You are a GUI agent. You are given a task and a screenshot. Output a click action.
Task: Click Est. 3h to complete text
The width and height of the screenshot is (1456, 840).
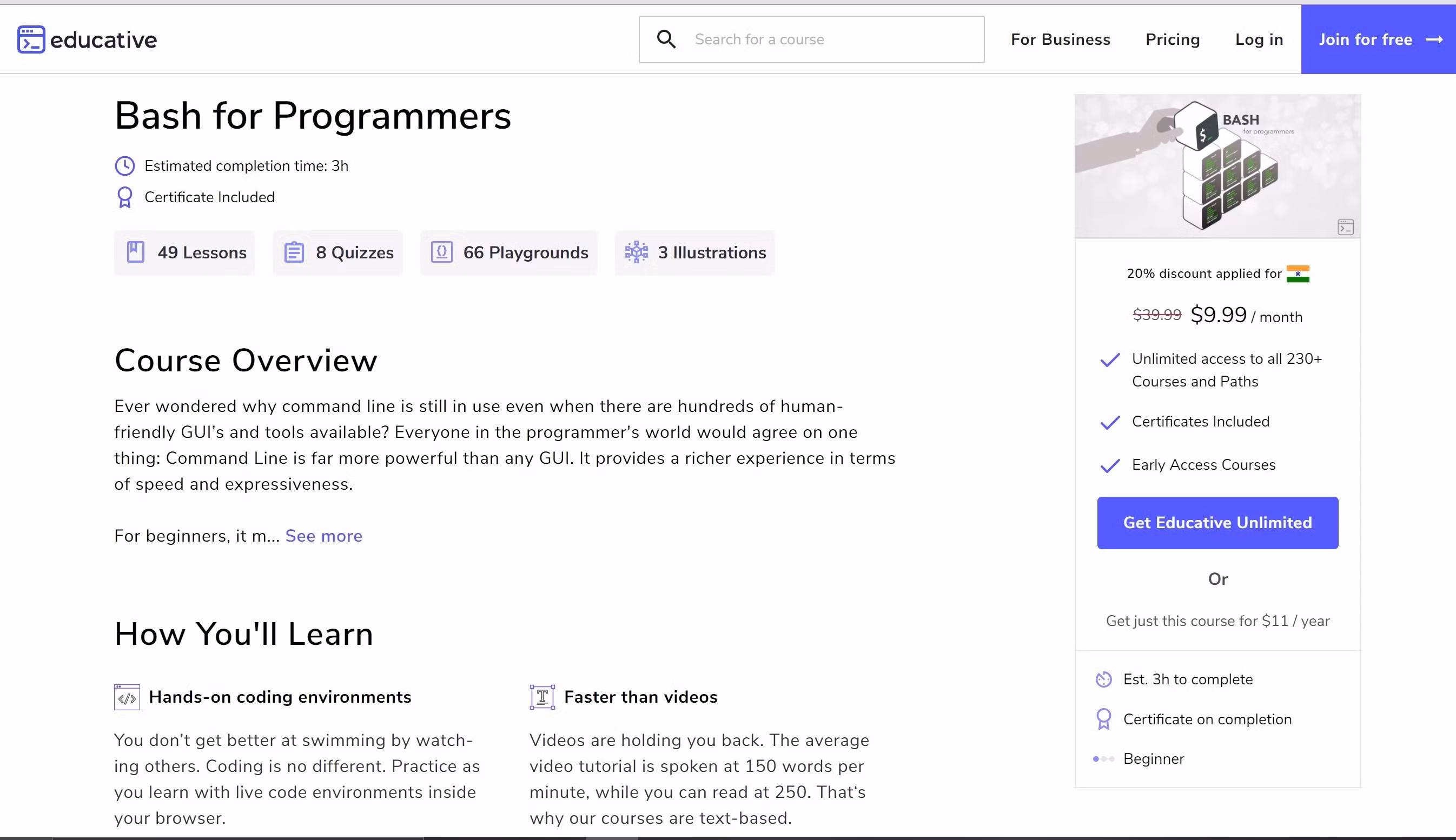tap(1188, 679)
